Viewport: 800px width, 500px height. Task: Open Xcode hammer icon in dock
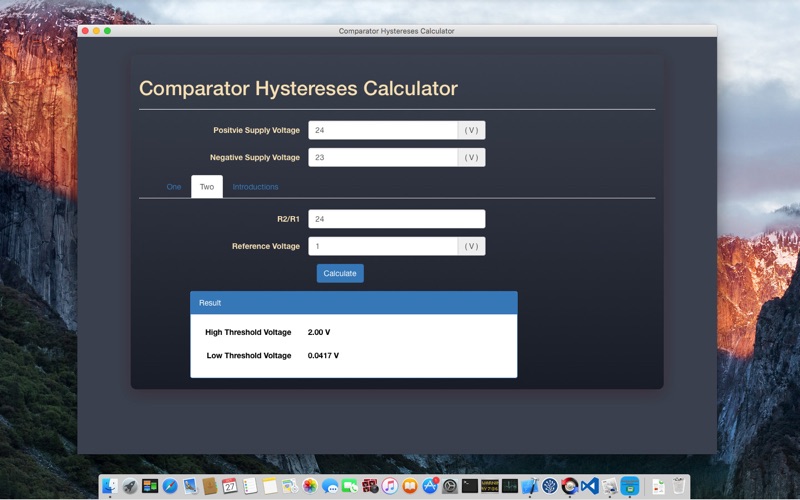pos(530,486)
